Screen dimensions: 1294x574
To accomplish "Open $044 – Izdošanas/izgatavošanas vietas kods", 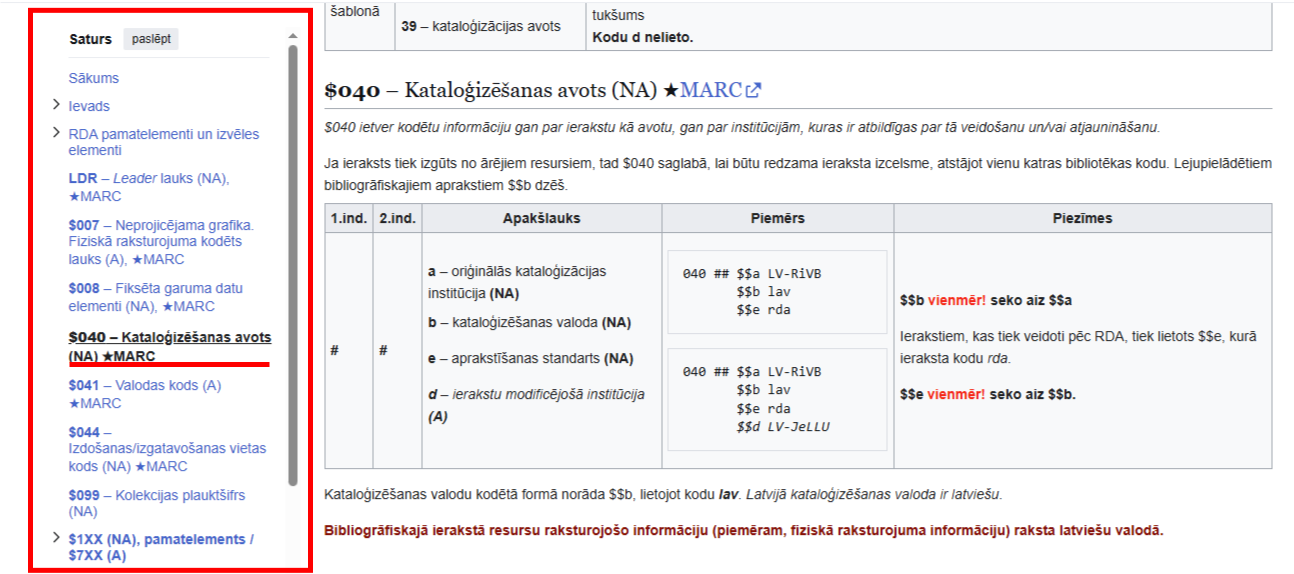I will click(x=166, y=449).
